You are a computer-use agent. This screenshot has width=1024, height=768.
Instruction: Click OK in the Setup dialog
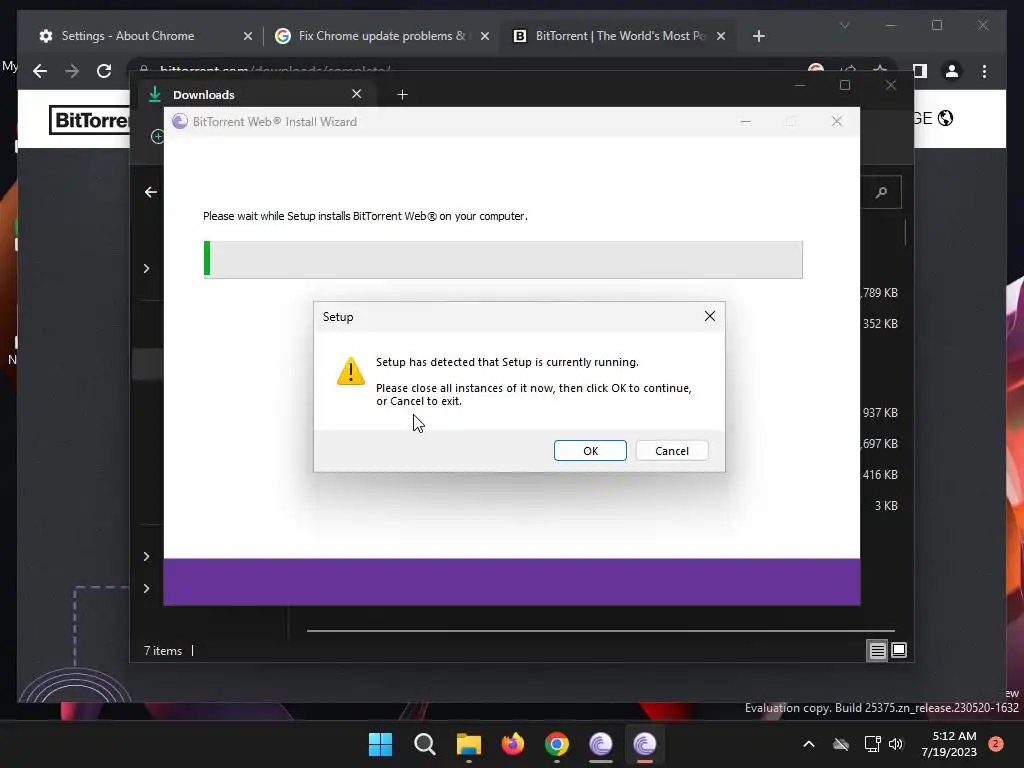[x=590, y=451]
